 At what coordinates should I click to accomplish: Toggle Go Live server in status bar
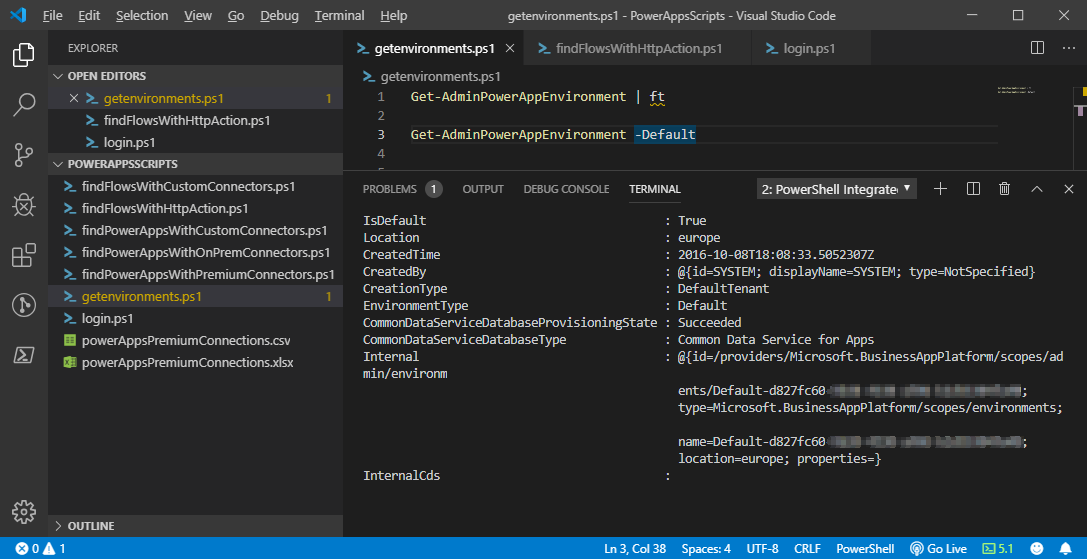[x=939, y=549]
